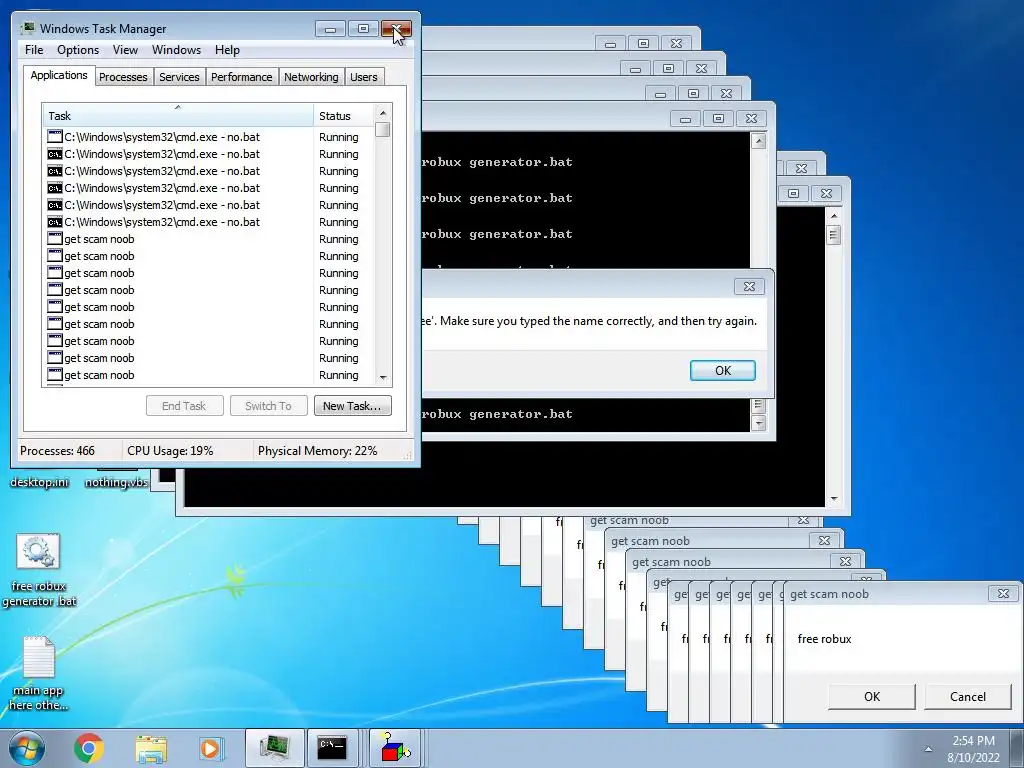Minimize the Windows Task Manager window
The image size is (1024, 768).
pos(330,29)
